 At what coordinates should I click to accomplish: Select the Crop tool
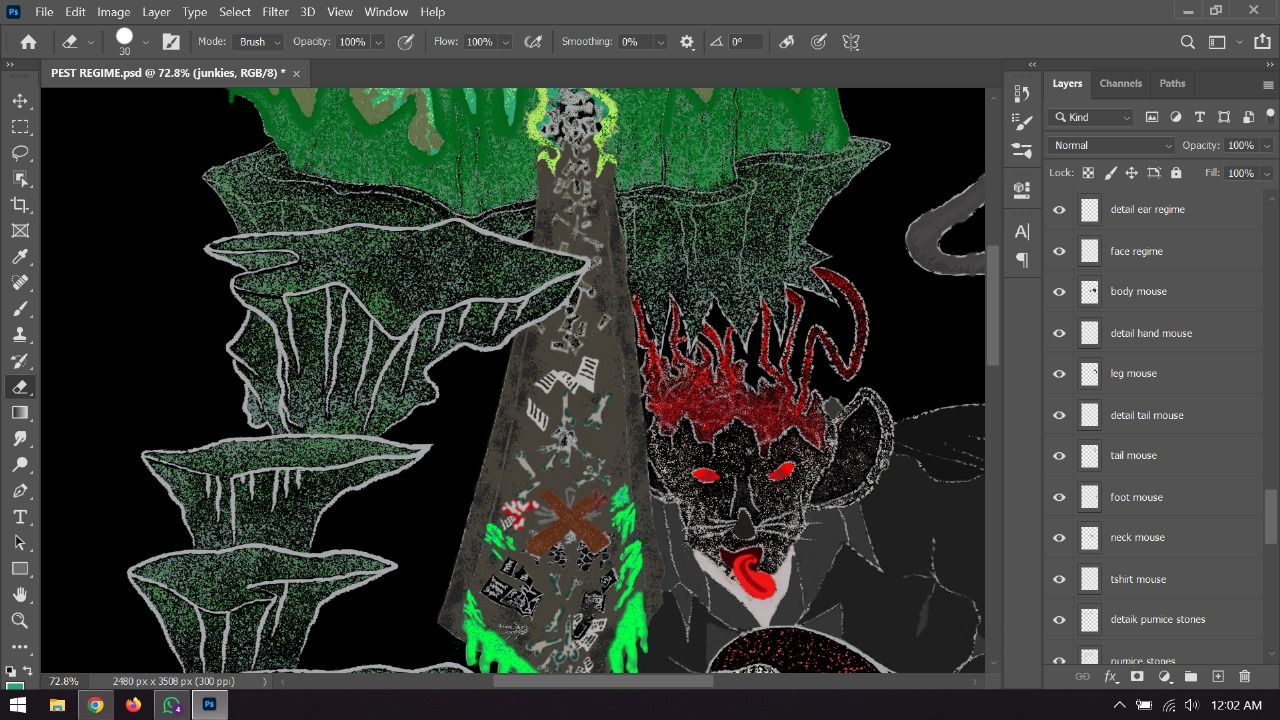click(x=20, y=205)
